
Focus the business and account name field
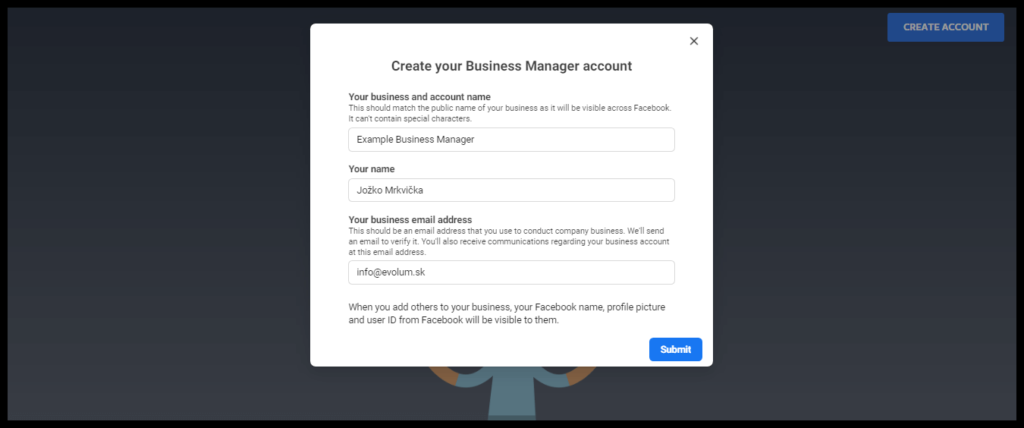[x=511, y=140]
